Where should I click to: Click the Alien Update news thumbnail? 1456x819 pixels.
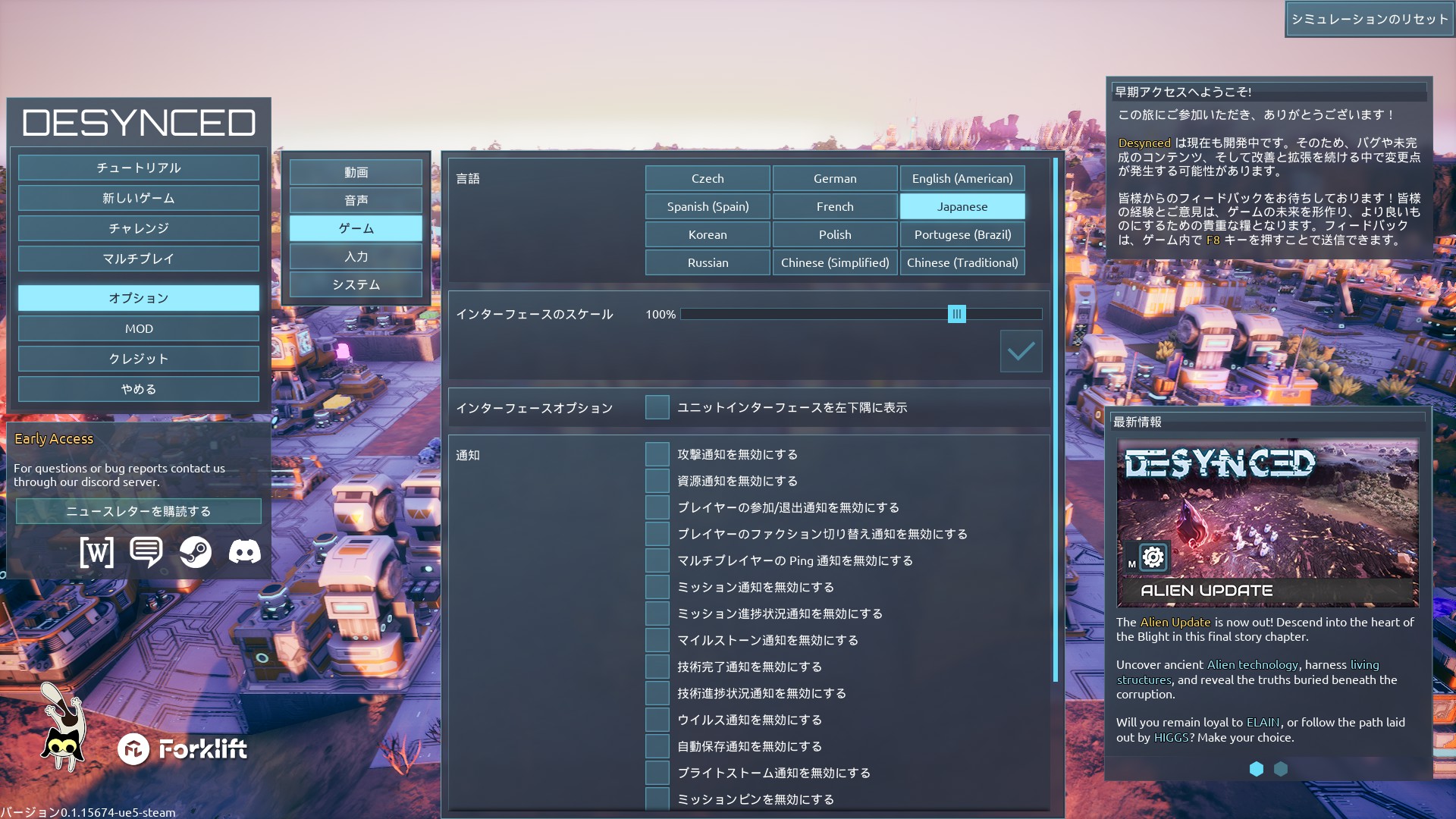click(1267, 523)
